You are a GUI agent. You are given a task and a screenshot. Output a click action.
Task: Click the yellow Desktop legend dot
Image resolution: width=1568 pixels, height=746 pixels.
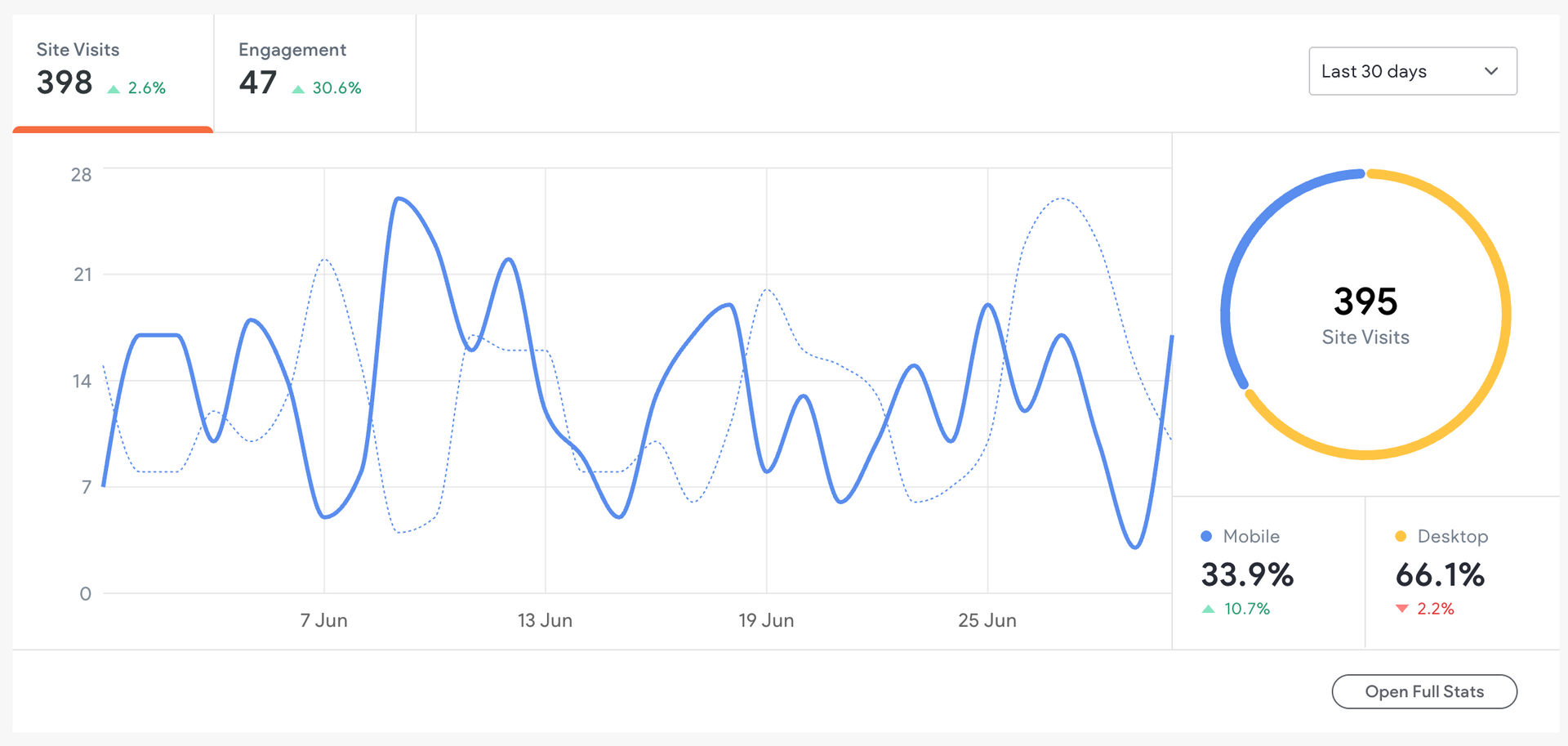(x=1401, y=537)
